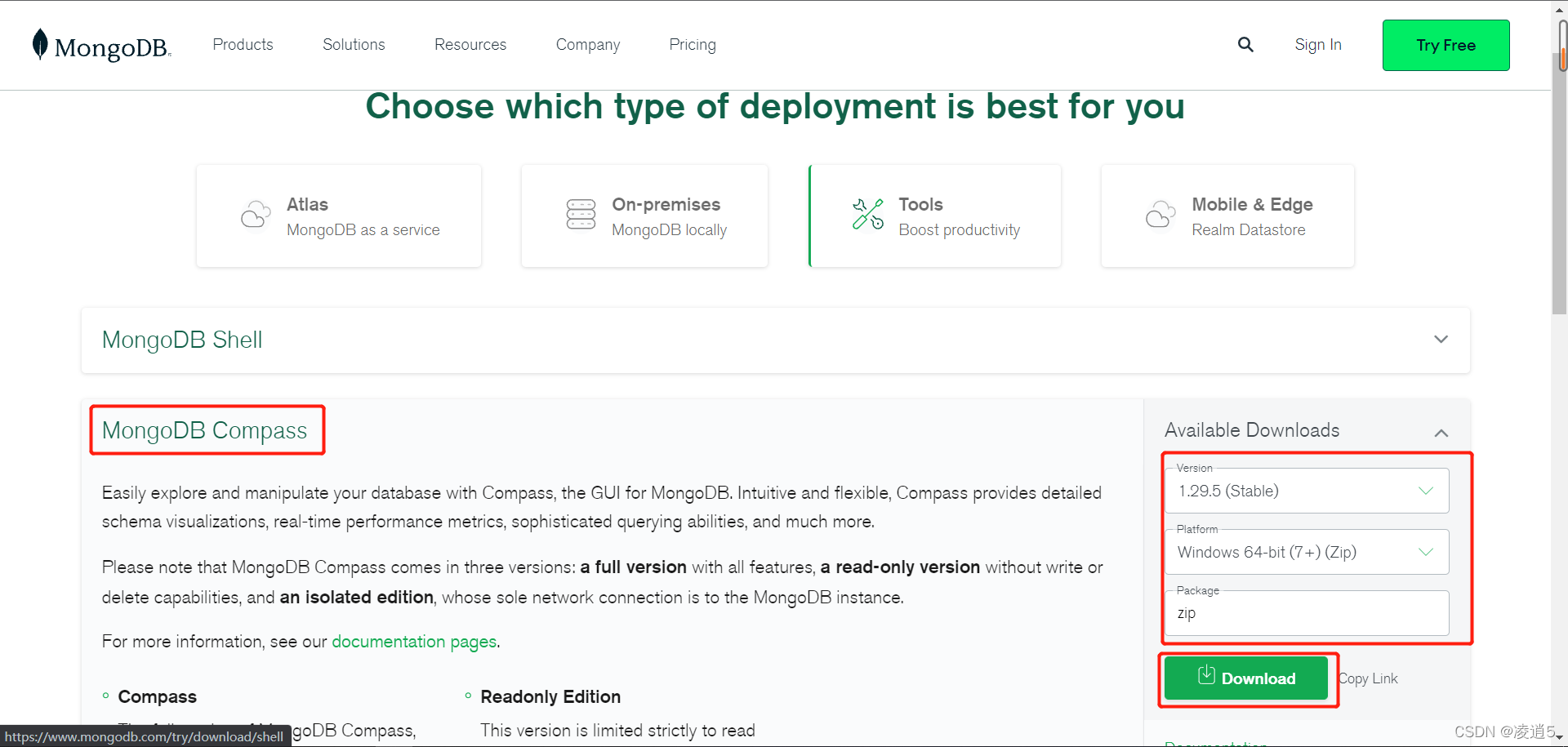Open the Solutions menu
Screen dimensions: 1568x747
354,44
